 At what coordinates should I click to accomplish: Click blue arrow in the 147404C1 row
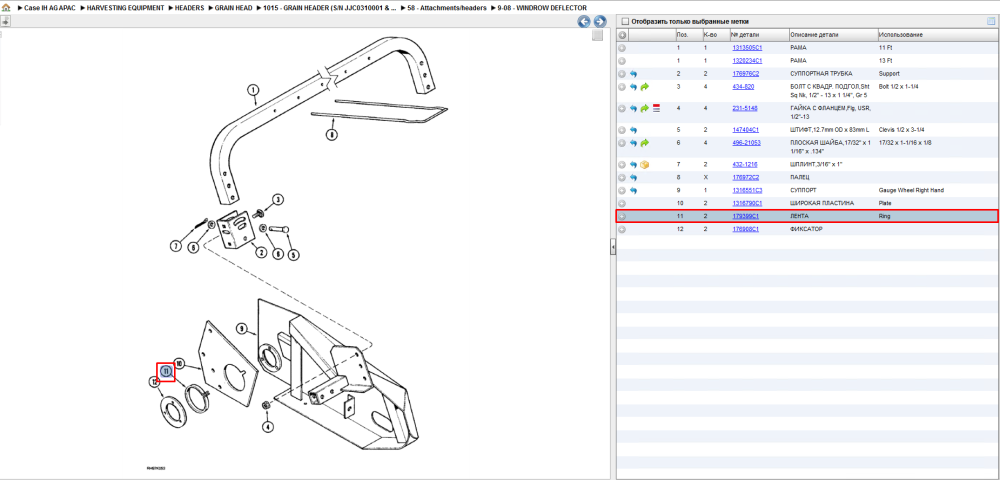pyautogui.click(x=633, y=130)
